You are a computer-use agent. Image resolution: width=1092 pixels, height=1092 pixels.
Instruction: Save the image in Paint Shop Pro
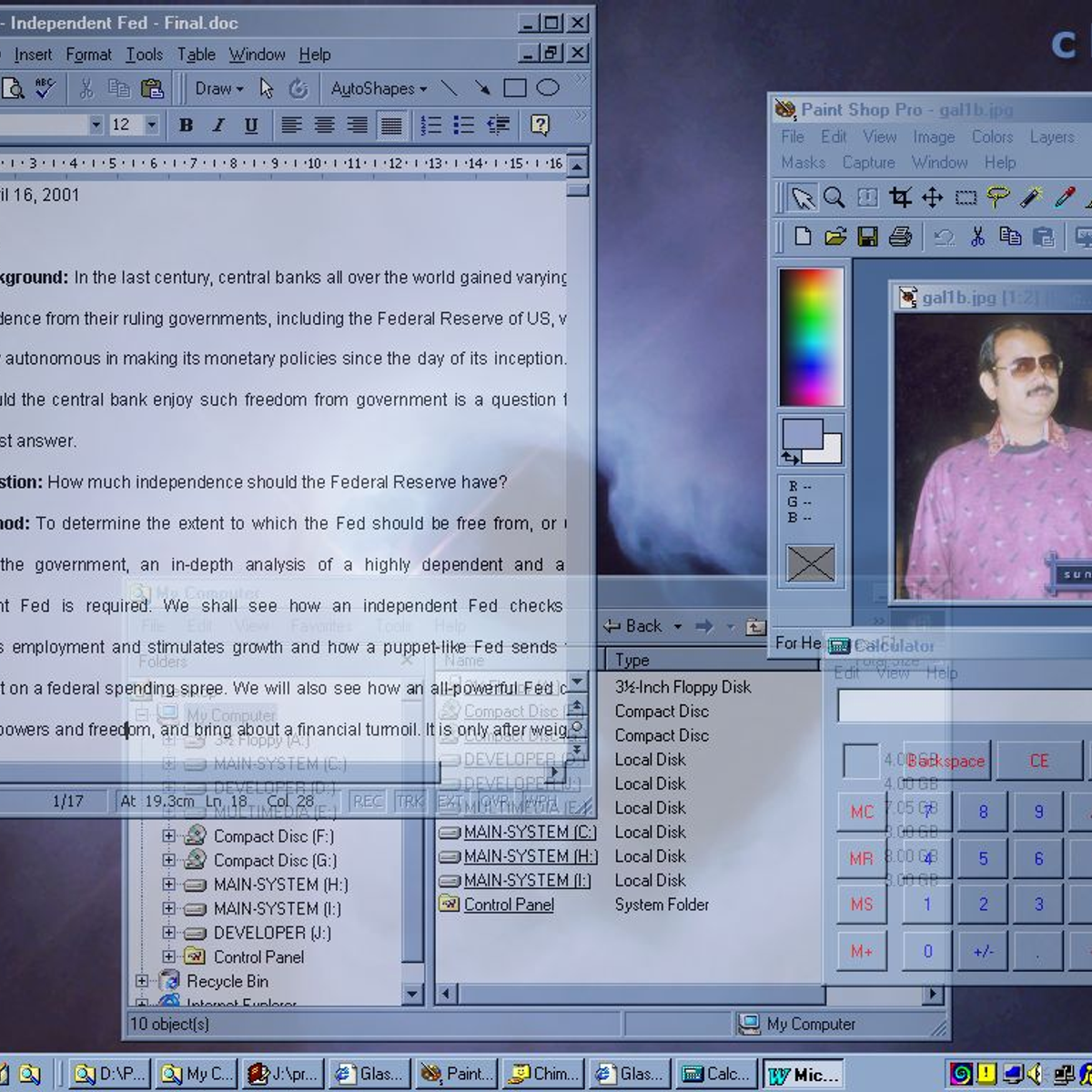[x=868, y=237]
